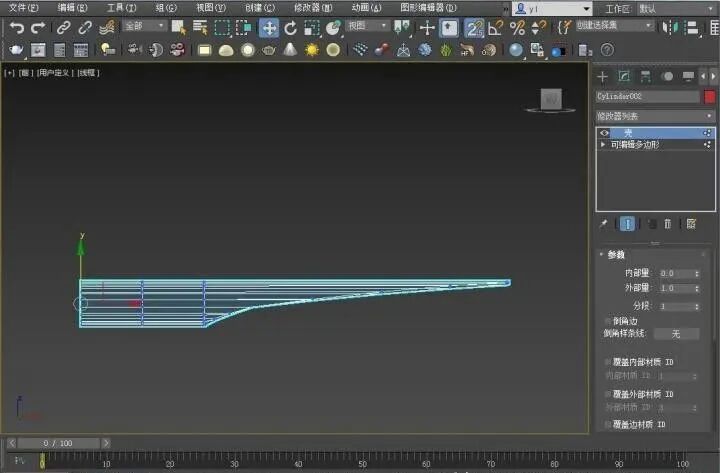
Task: Toggle Show End Result button in stack
Action: (x=627, y=224)
